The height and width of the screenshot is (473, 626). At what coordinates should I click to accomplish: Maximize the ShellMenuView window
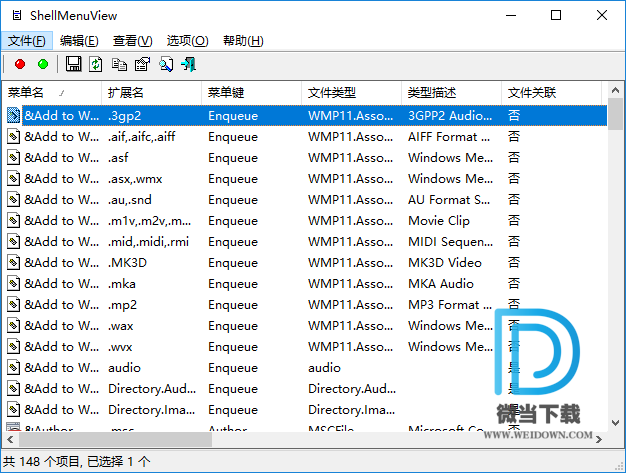[x=556, y=16]
